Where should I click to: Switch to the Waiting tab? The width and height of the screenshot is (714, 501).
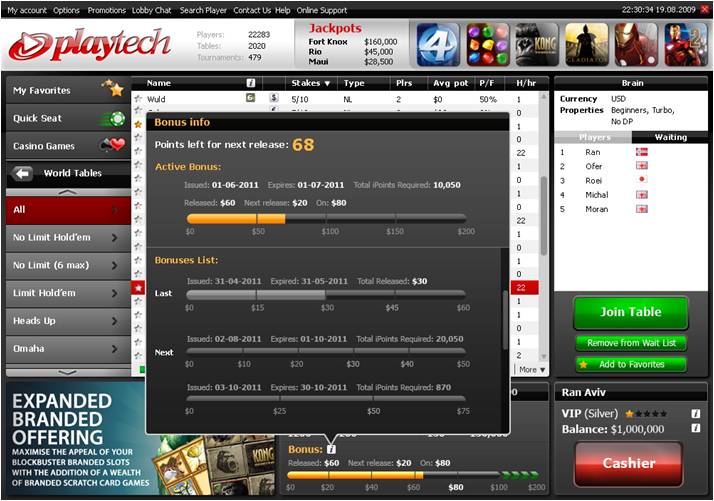[x=670, y=137]
